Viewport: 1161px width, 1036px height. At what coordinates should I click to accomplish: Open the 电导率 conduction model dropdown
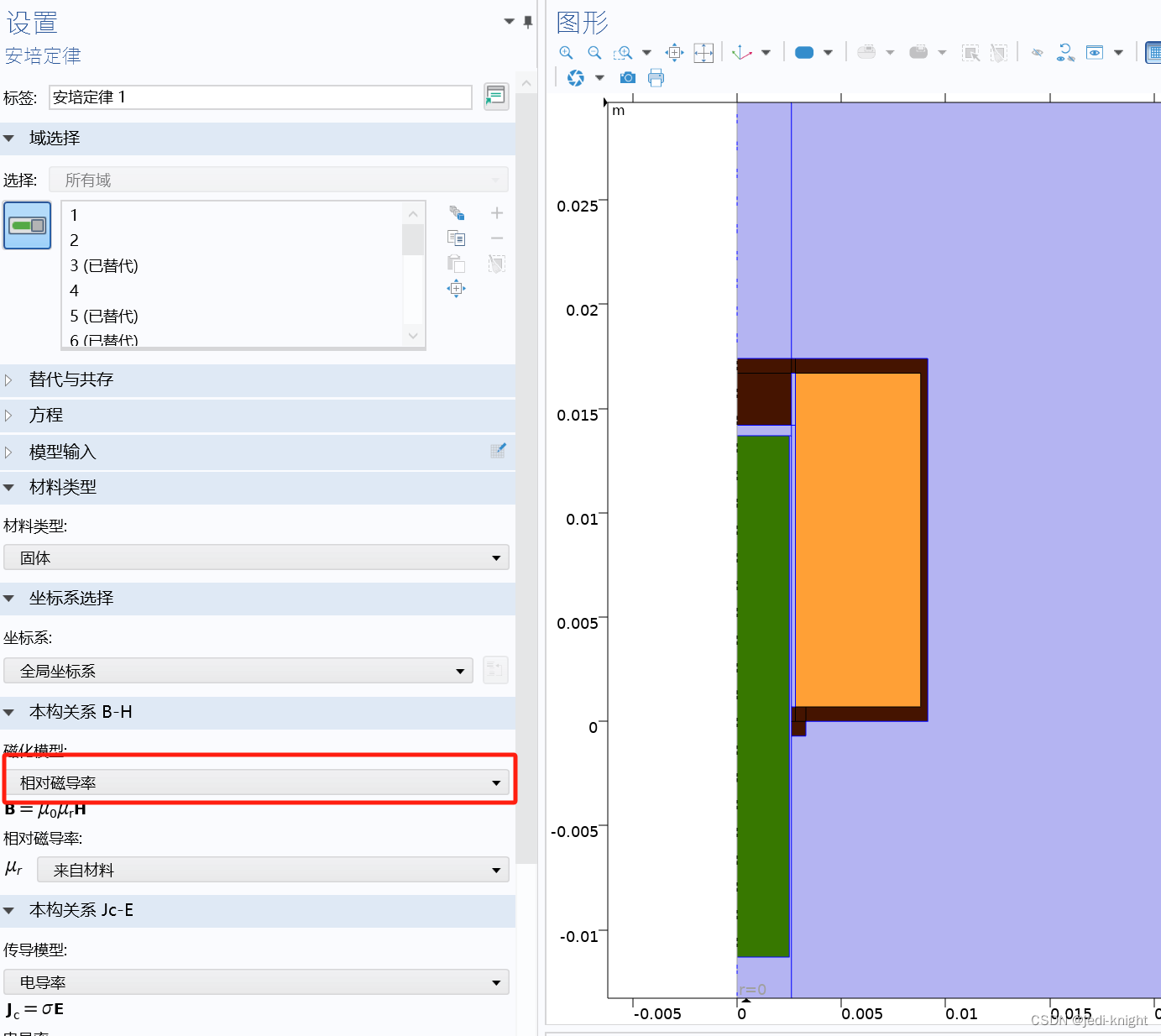pyautogui.click(x=256, y=982)
